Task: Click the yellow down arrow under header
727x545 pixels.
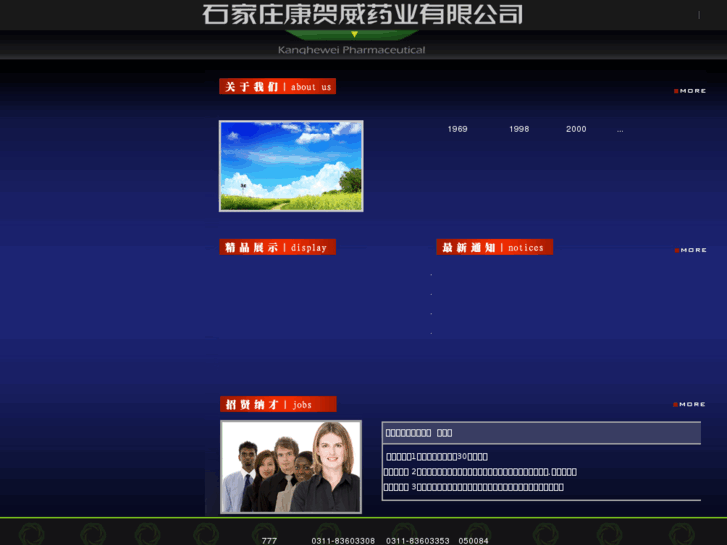Action: pyautogui.click(x=354, y=34)
